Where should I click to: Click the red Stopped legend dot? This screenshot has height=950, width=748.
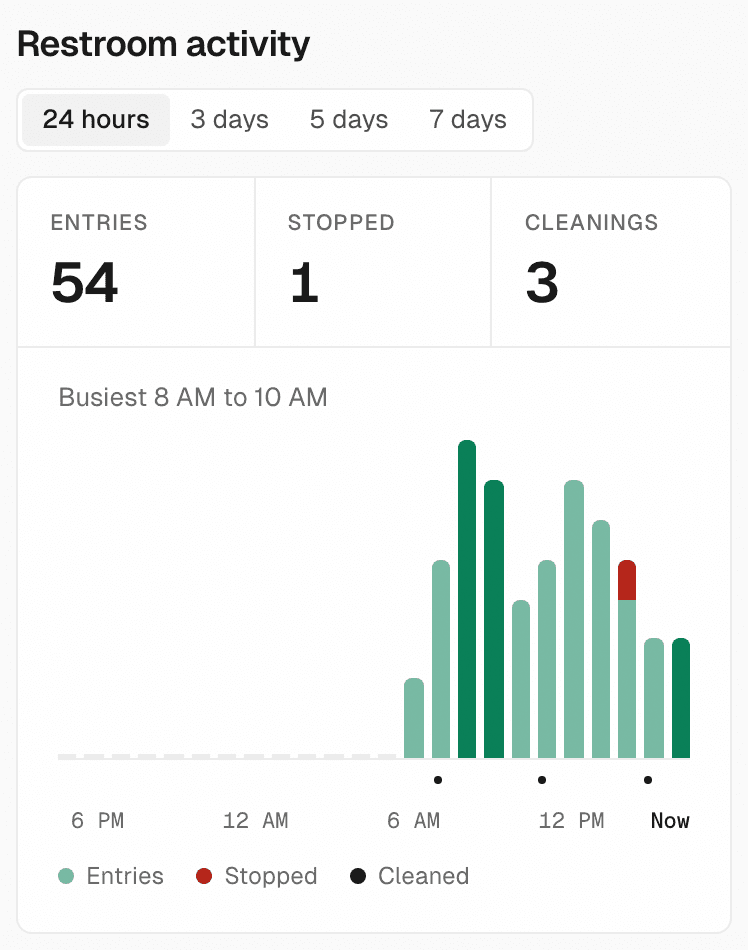point(204,876)
